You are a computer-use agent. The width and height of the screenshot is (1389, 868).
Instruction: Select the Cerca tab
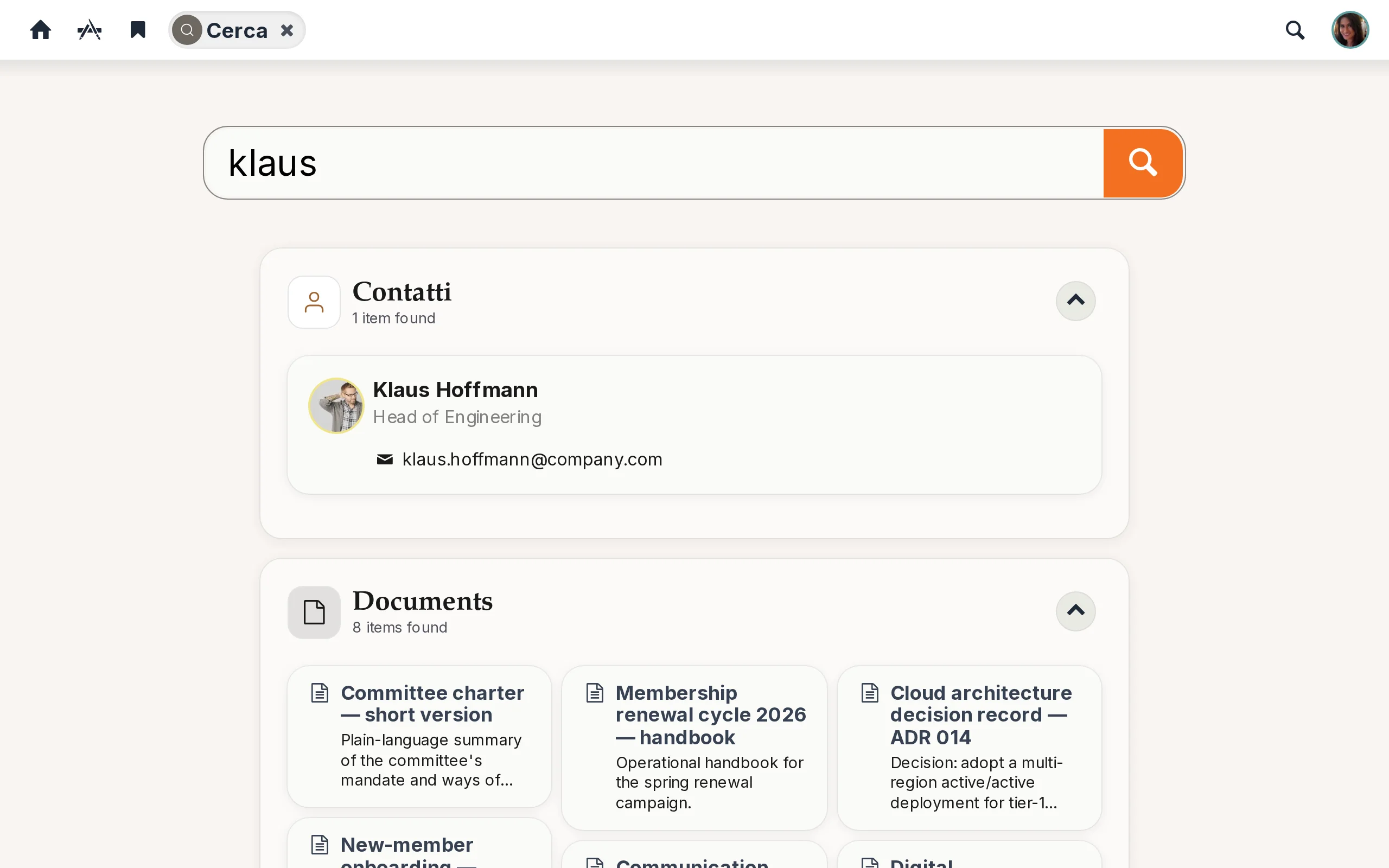click(x=237, y=30)
